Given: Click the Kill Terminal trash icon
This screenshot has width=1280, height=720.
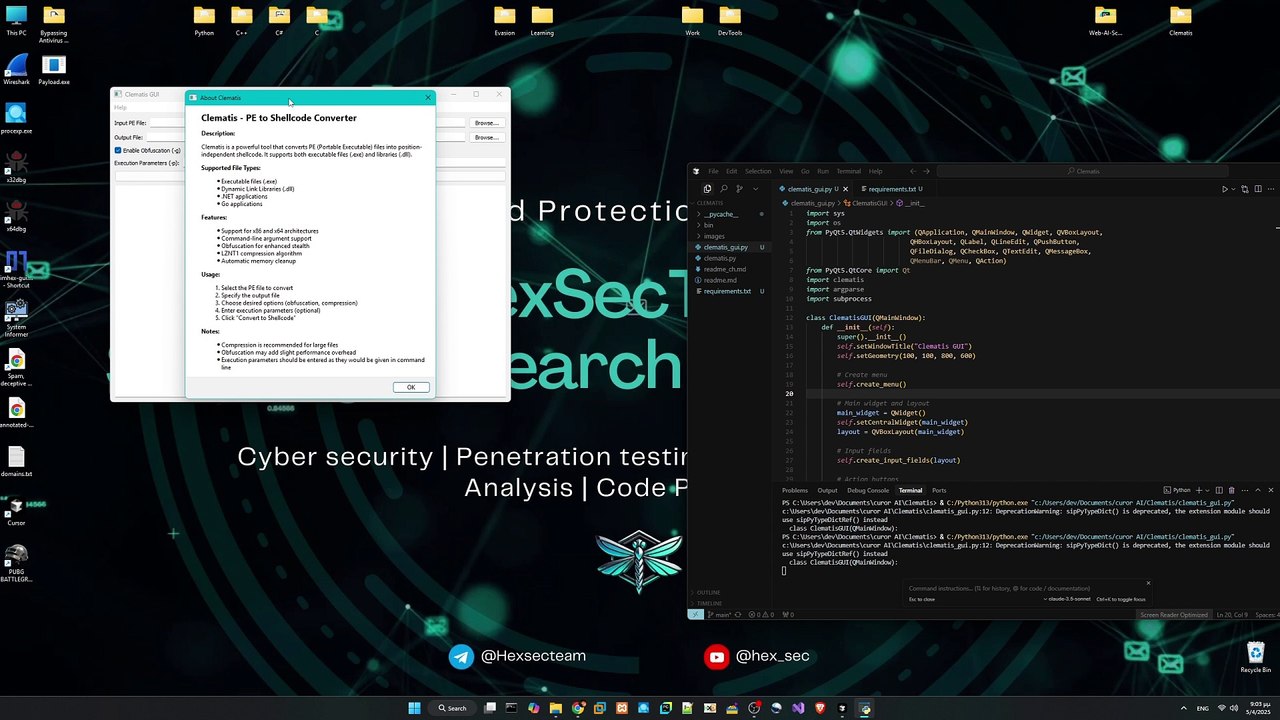Looking at the screenshot, I should (x=1231, y=490).
